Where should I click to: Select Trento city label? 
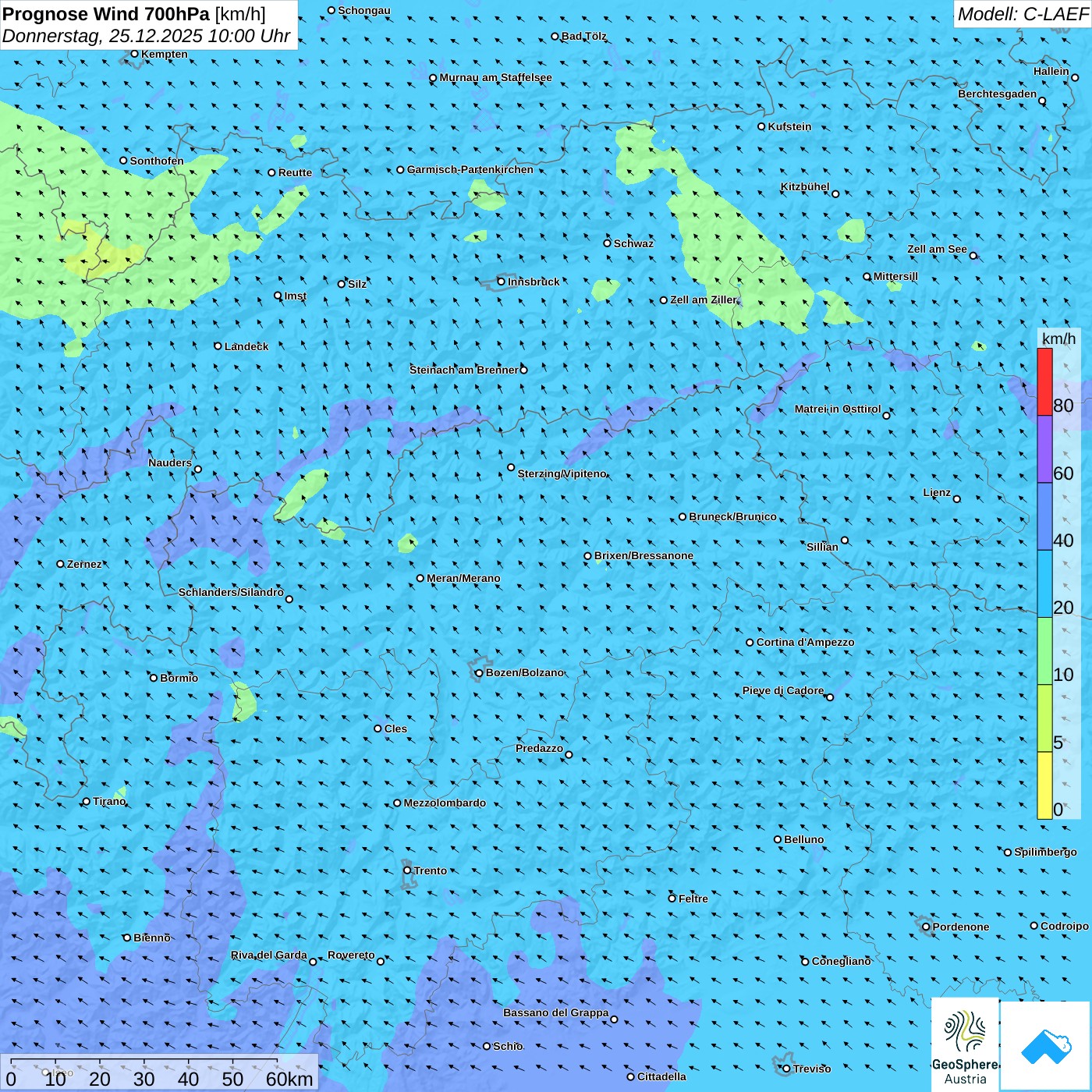(x=430, y=870)
